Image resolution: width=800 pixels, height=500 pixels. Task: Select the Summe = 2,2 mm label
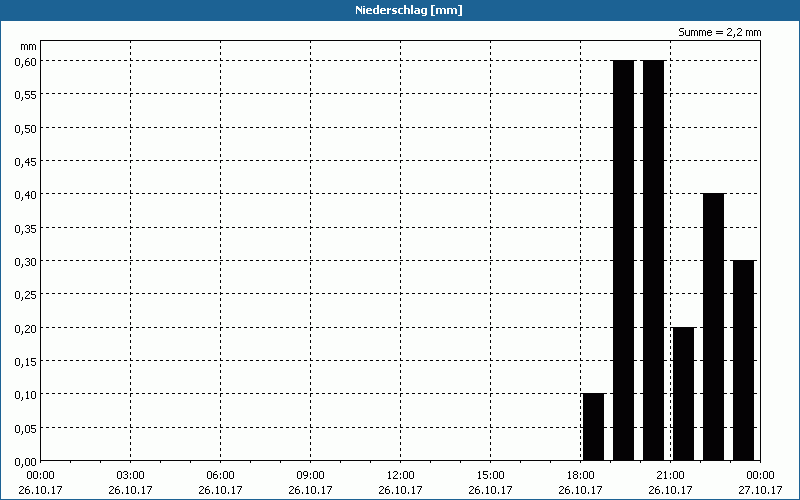719,32
